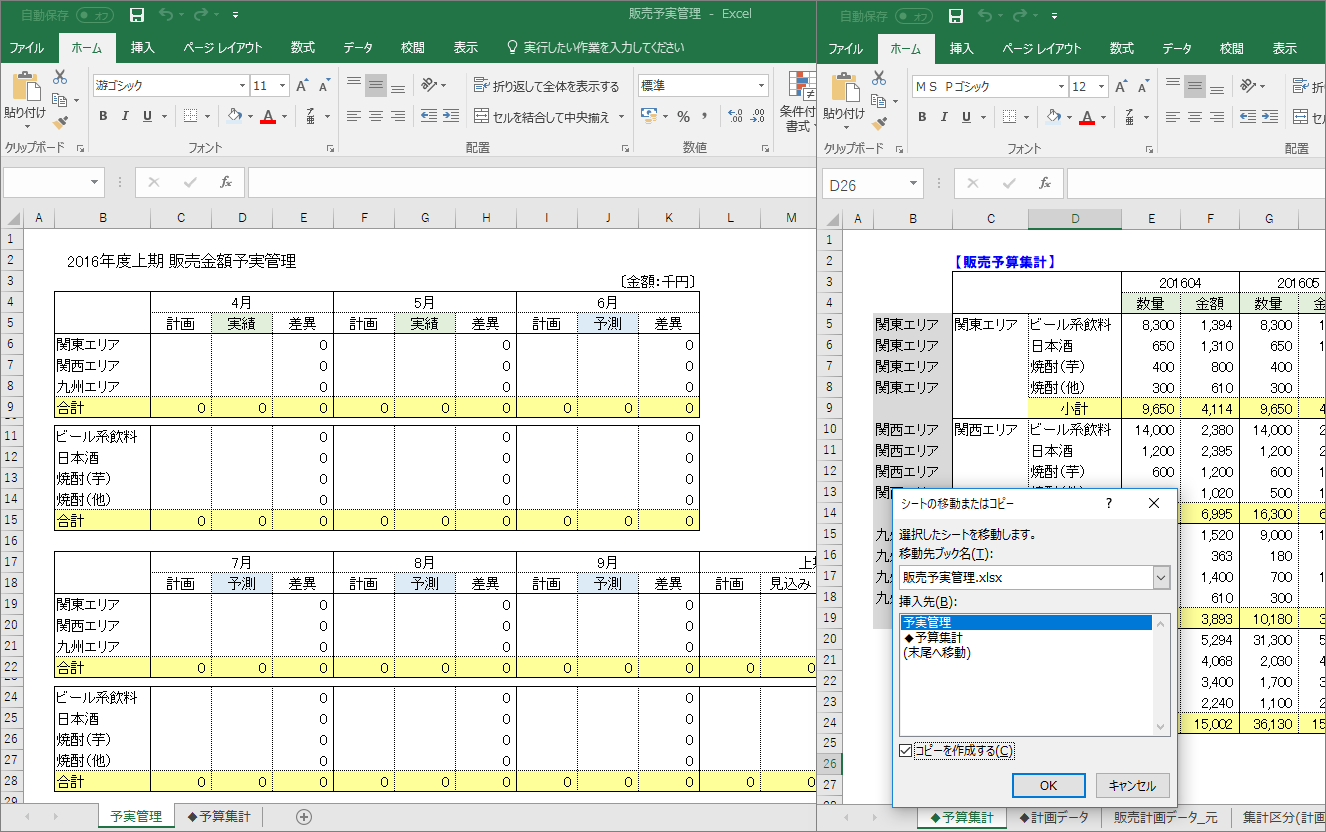Click cell 関東エリア in left sheet row 6
Viewport: 1326px width, 832px height.
102,344
